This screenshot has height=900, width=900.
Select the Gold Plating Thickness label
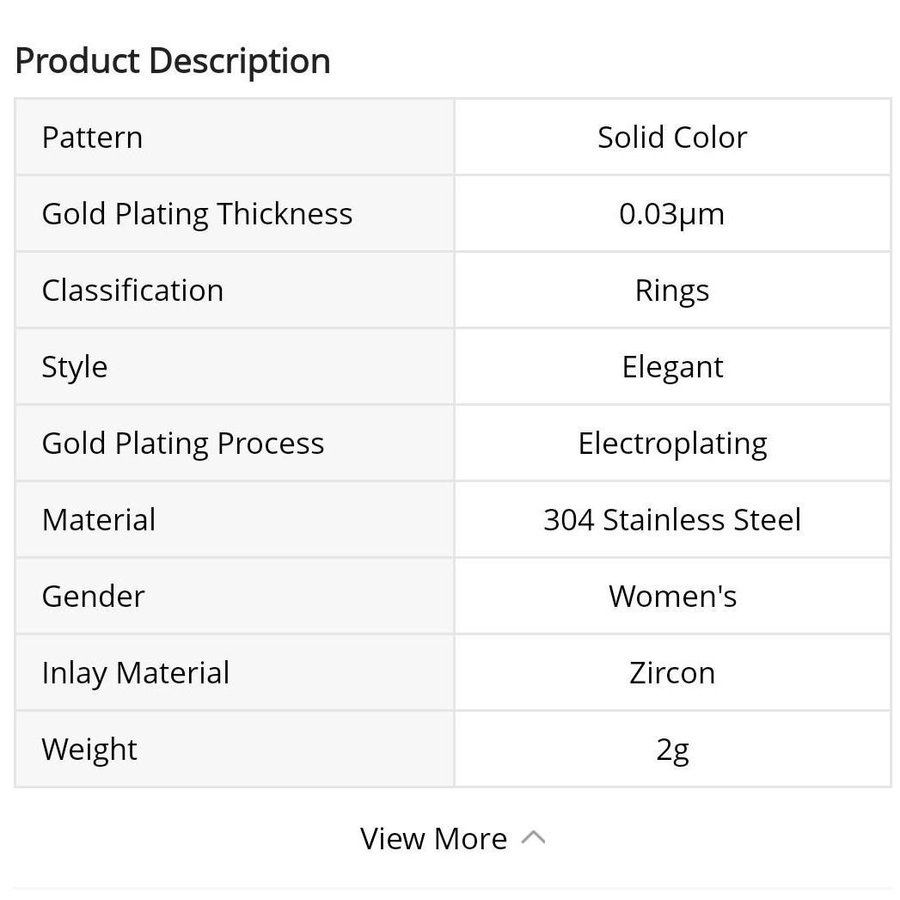click(197, 214)
